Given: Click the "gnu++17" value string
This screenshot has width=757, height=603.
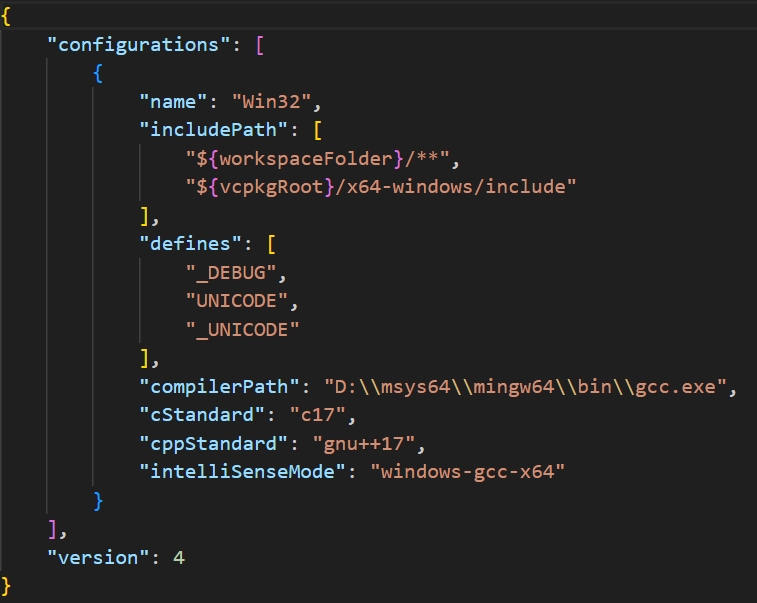Looking at the screenshot, I should tap(351, 443).
